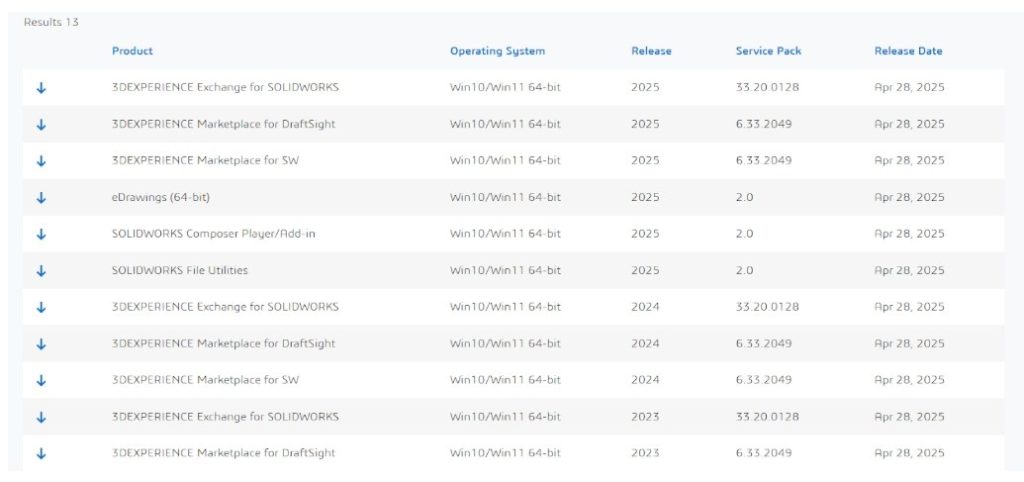
Task: Download 3DEXPERIENCE Marketplace for SW release 2025
Action: (41, 161)
